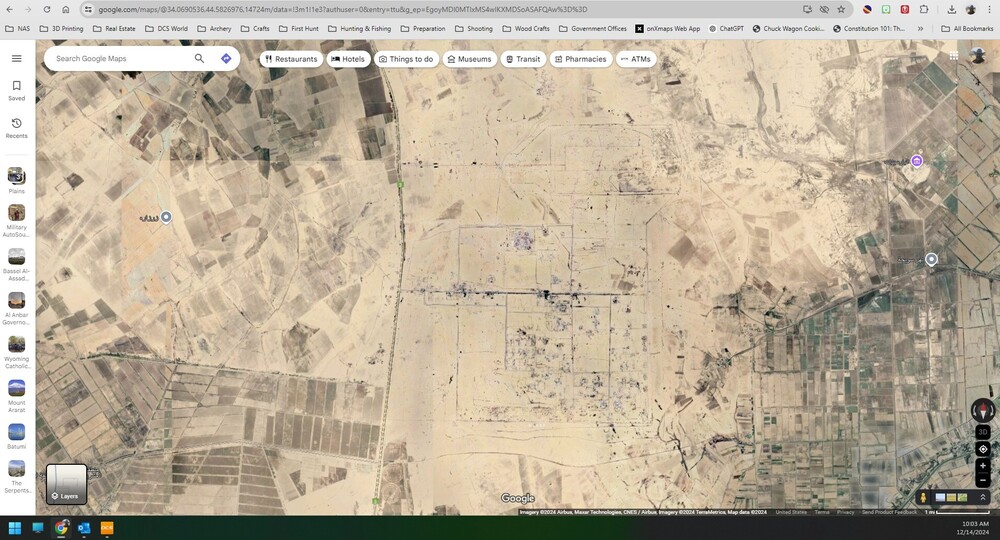The width and height of the screenshot is (1000, 540).
Task: Toggle the map scale bar units
Action: pyautogui.click(x=957, y=512)
